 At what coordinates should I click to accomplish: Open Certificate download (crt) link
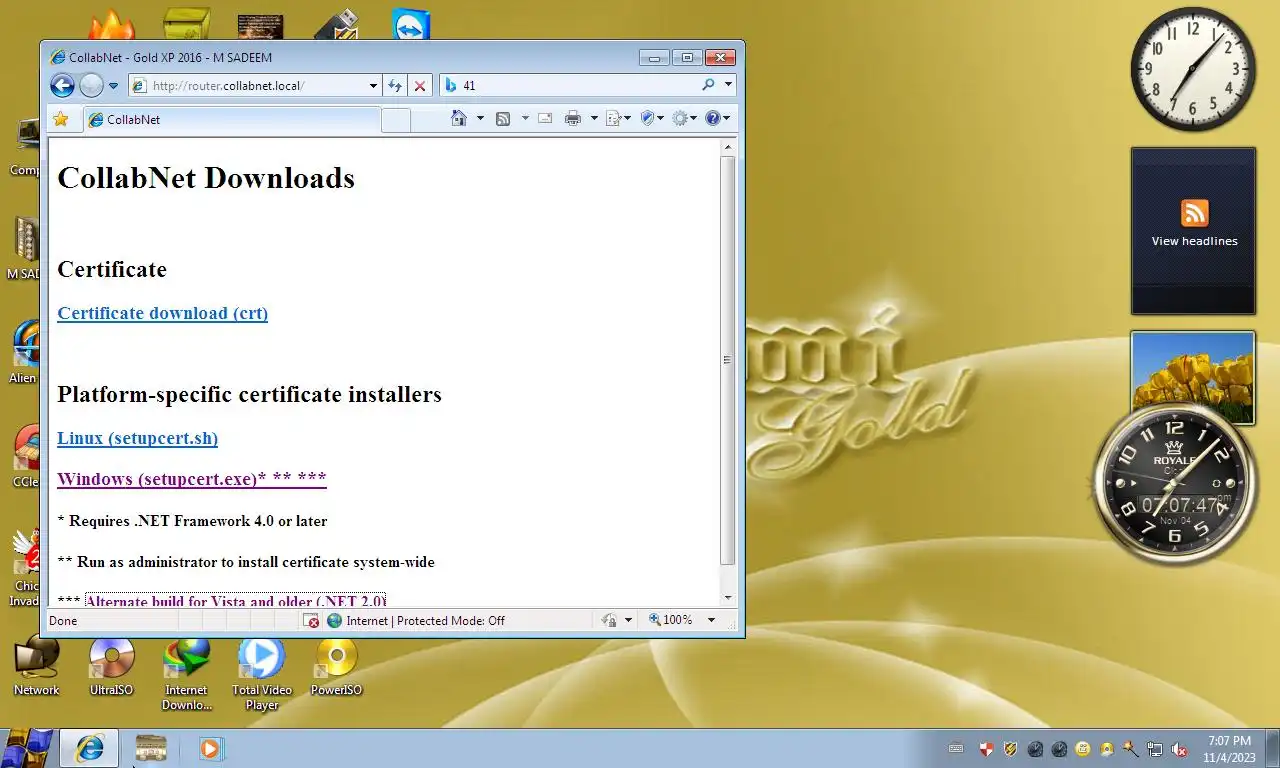click(163, 313)
